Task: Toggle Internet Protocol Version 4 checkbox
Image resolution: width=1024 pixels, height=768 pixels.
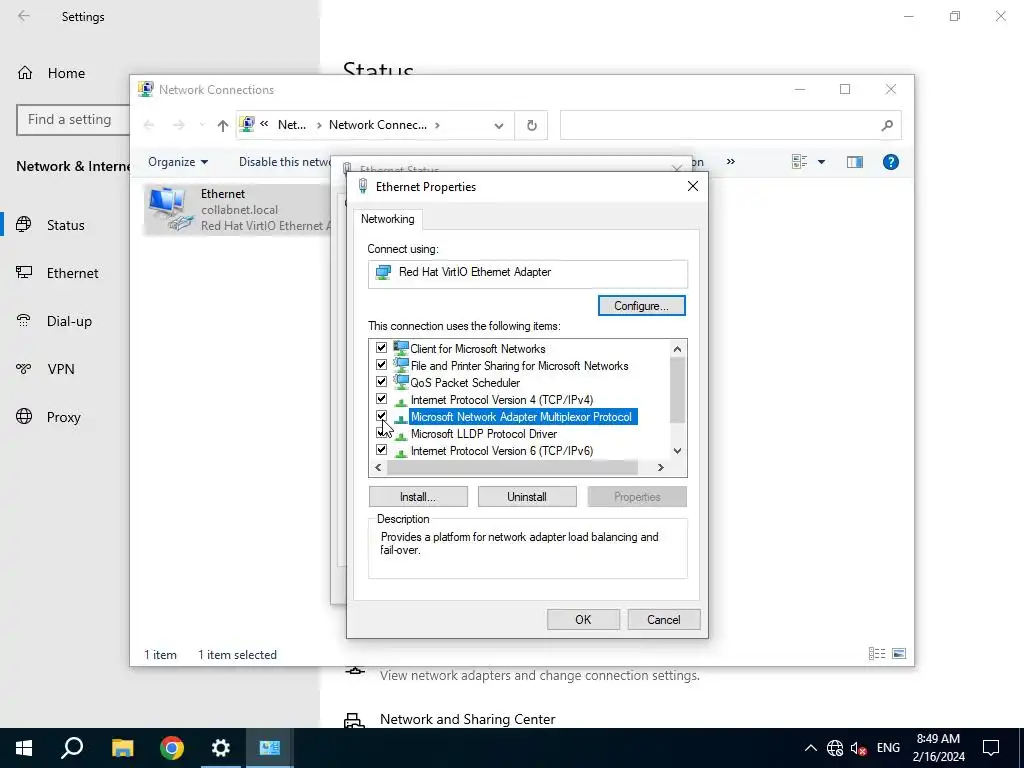Action: (381, 399)
